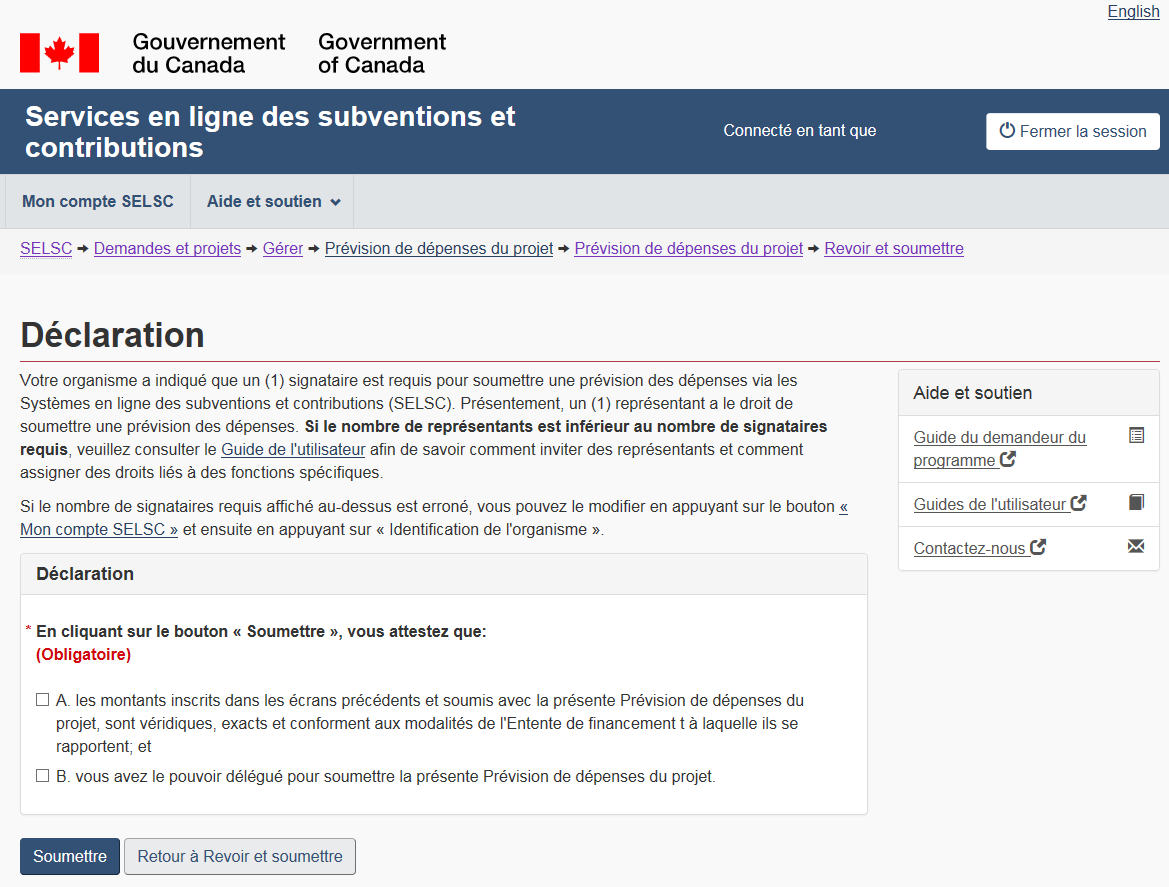
Task: Click the external-link icon after Guides de l'utilisateur
Action: click(1079, 503)
